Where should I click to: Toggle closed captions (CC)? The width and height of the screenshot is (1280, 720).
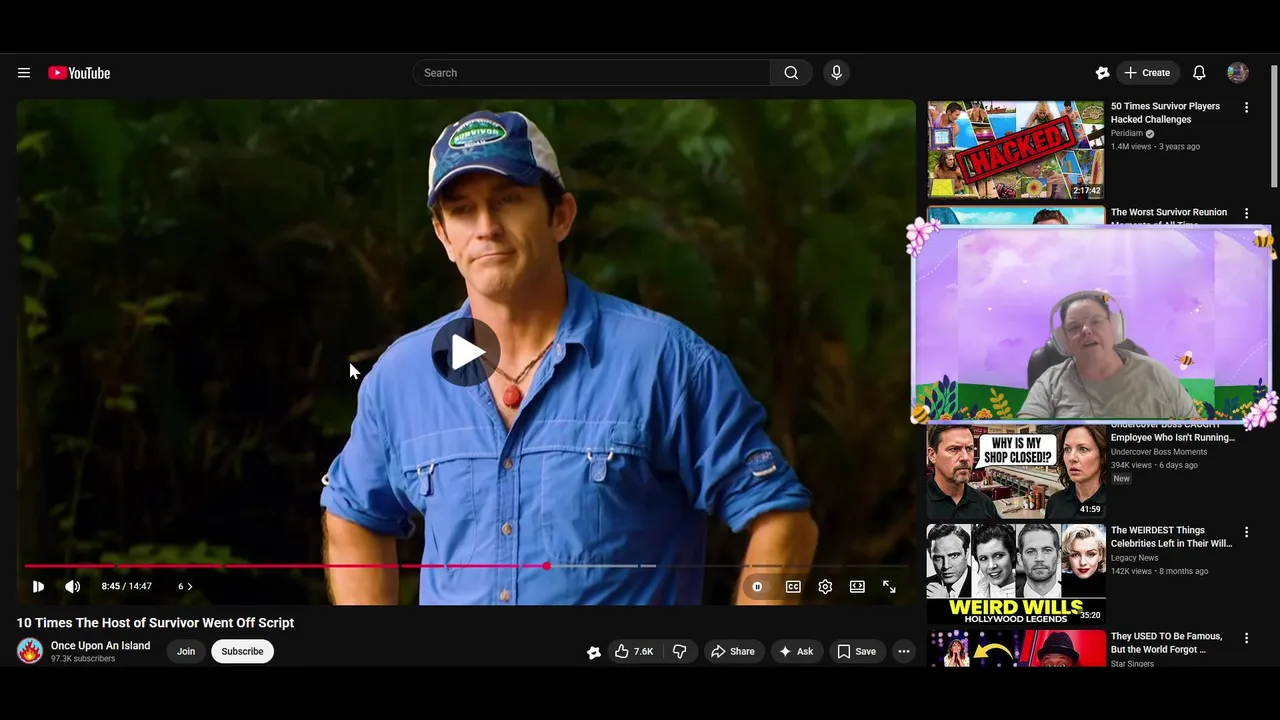coord(793,587)
